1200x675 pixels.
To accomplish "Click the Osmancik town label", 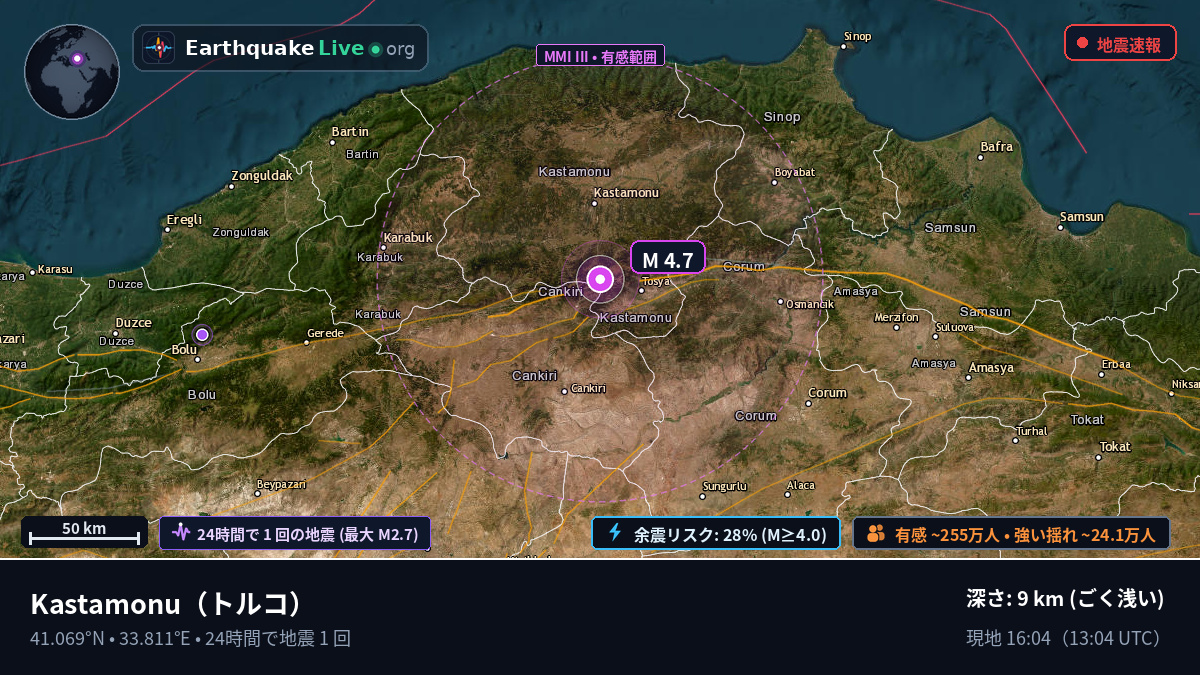I will 810,303.
